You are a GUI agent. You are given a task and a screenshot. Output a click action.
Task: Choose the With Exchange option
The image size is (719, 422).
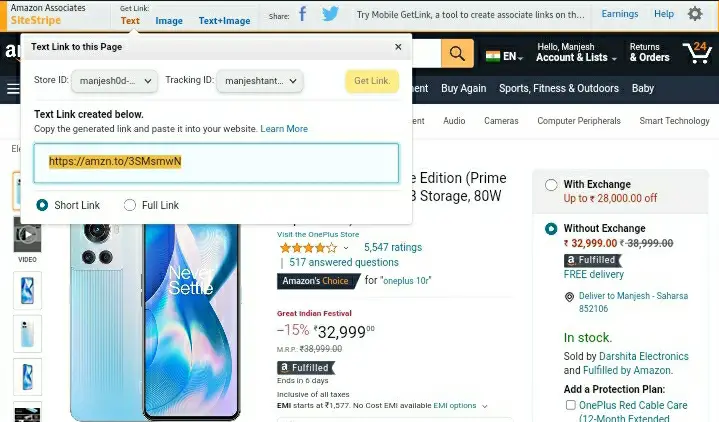551,185
